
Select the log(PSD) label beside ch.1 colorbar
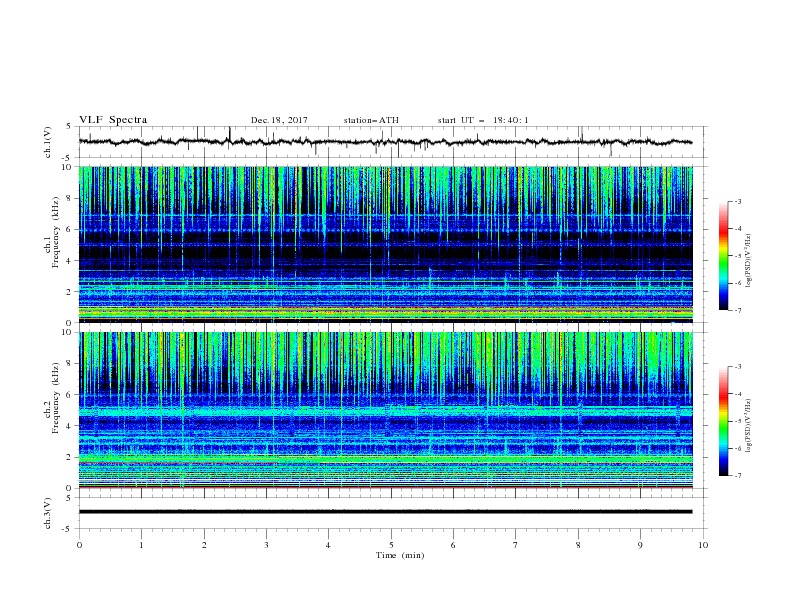point(748,261)
